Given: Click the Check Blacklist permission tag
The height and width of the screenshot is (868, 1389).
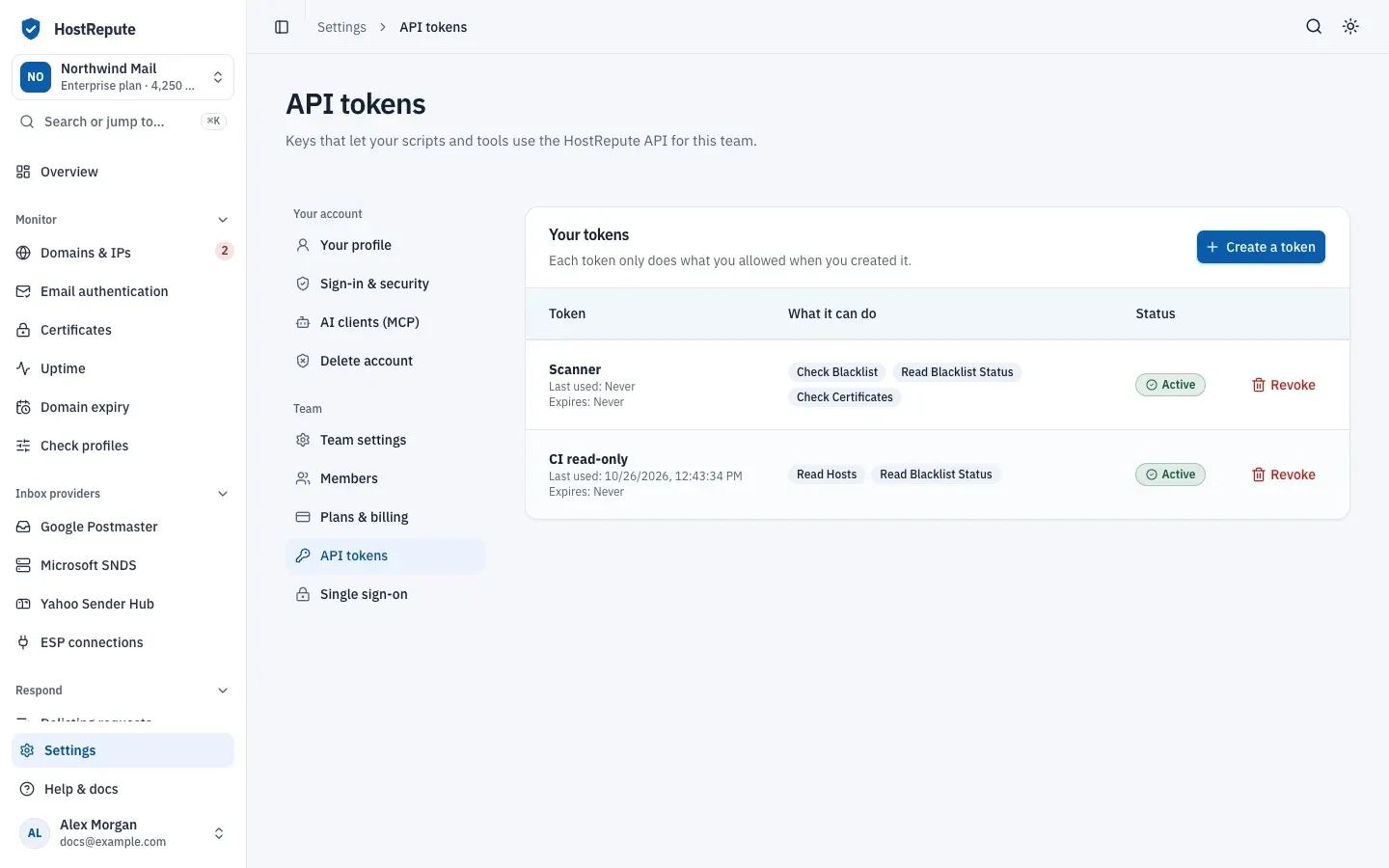Looking at the screenshot, I should [x=837, y=372].
